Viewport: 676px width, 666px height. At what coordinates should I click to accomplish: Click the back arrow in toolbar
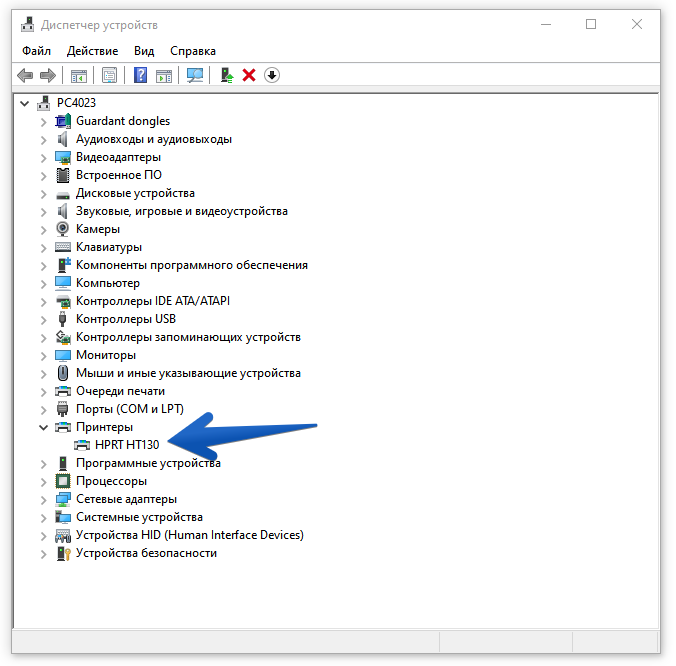click(x=26, y=75)
